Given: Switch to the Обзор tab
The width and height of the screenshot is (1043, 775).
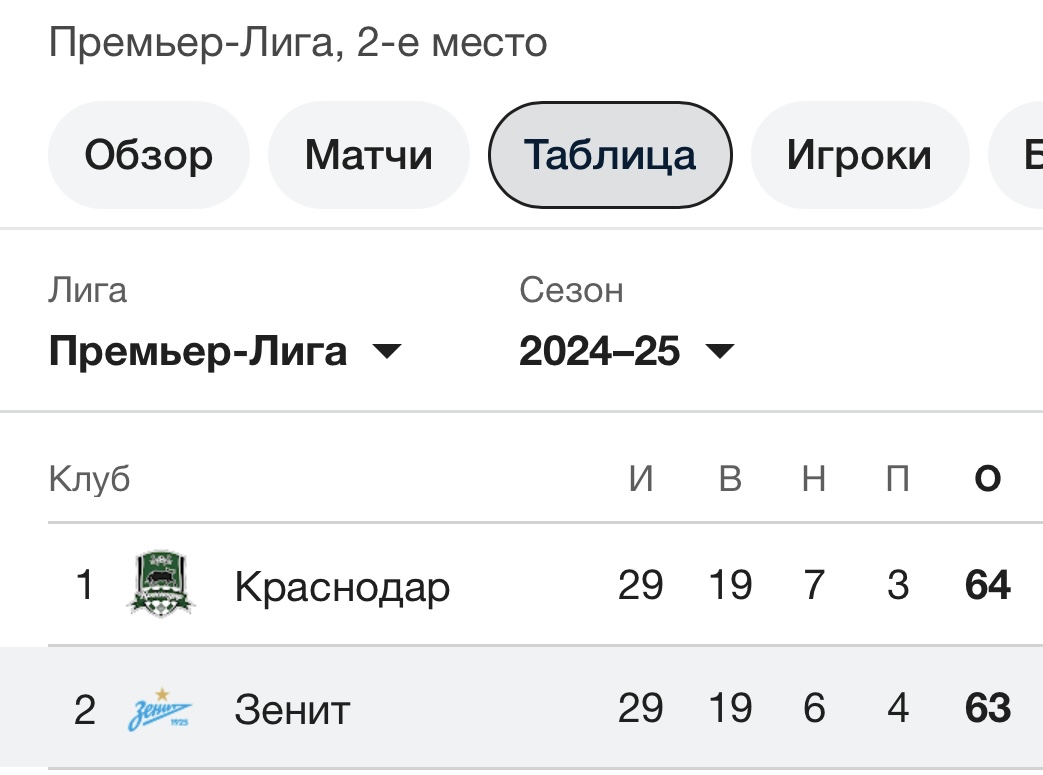Looking at the screenshot, I should click(148, 154).
